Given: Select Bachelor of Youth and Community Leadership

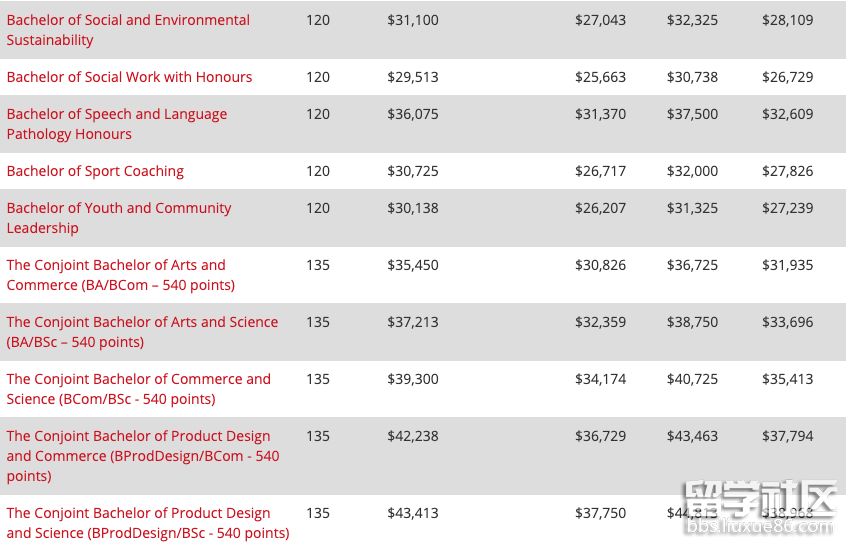Looking at the screenshot, I should [x=119, y=218].
